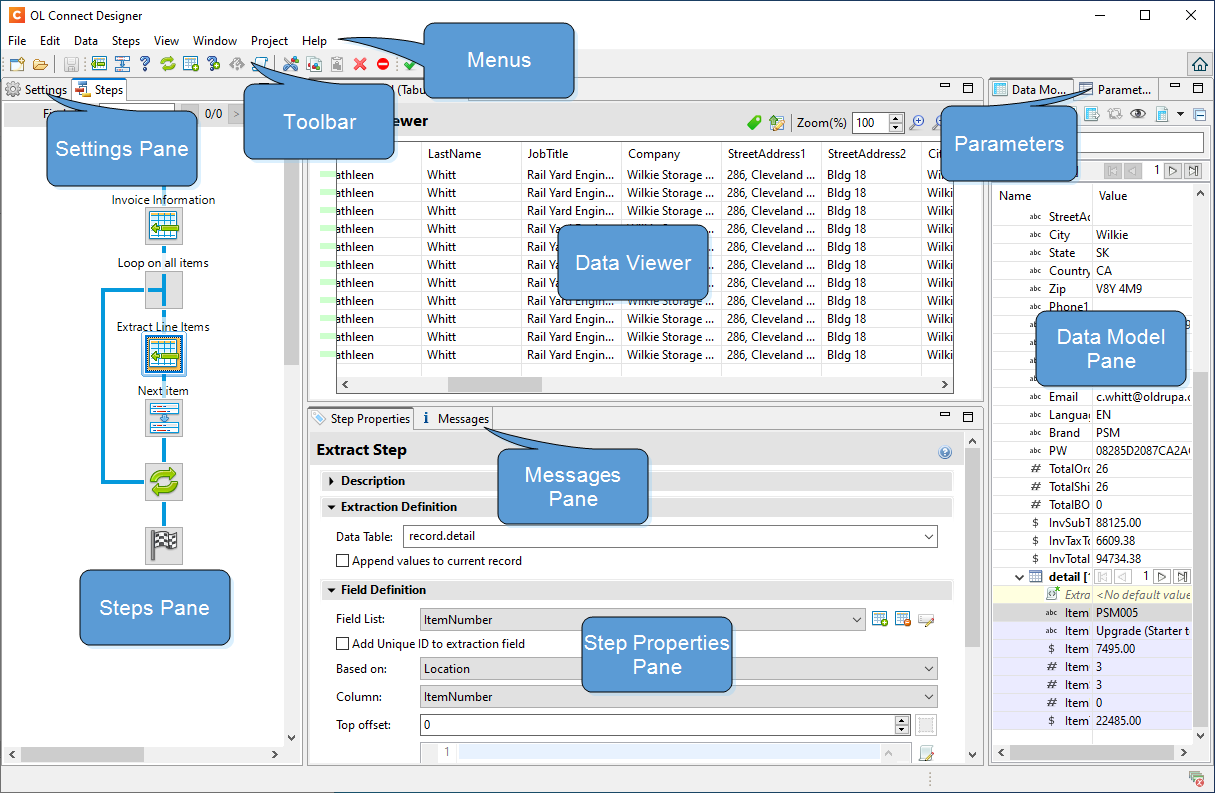This screenshot has width=1215, height=793.
Task: Increase Top offset using its up stepper arrow
Action: coord(901,720)
